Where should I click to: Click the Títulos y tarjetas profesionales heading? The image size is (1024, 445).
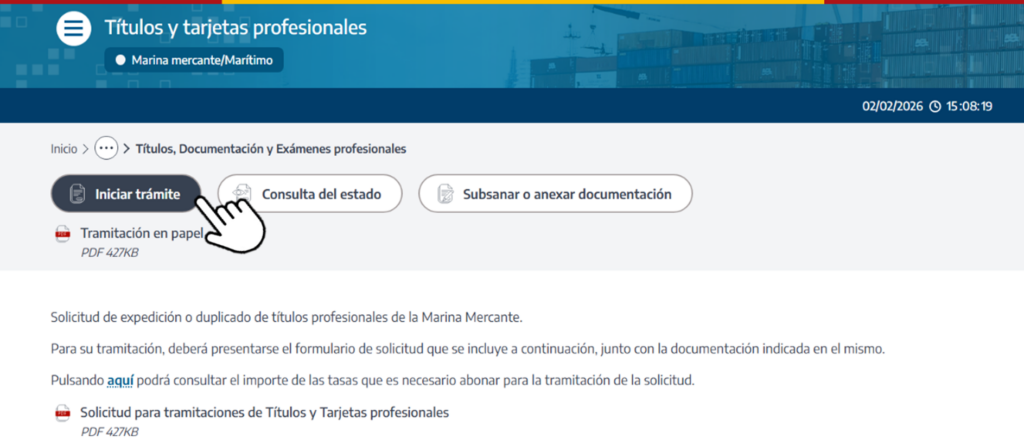coord(235,27)
